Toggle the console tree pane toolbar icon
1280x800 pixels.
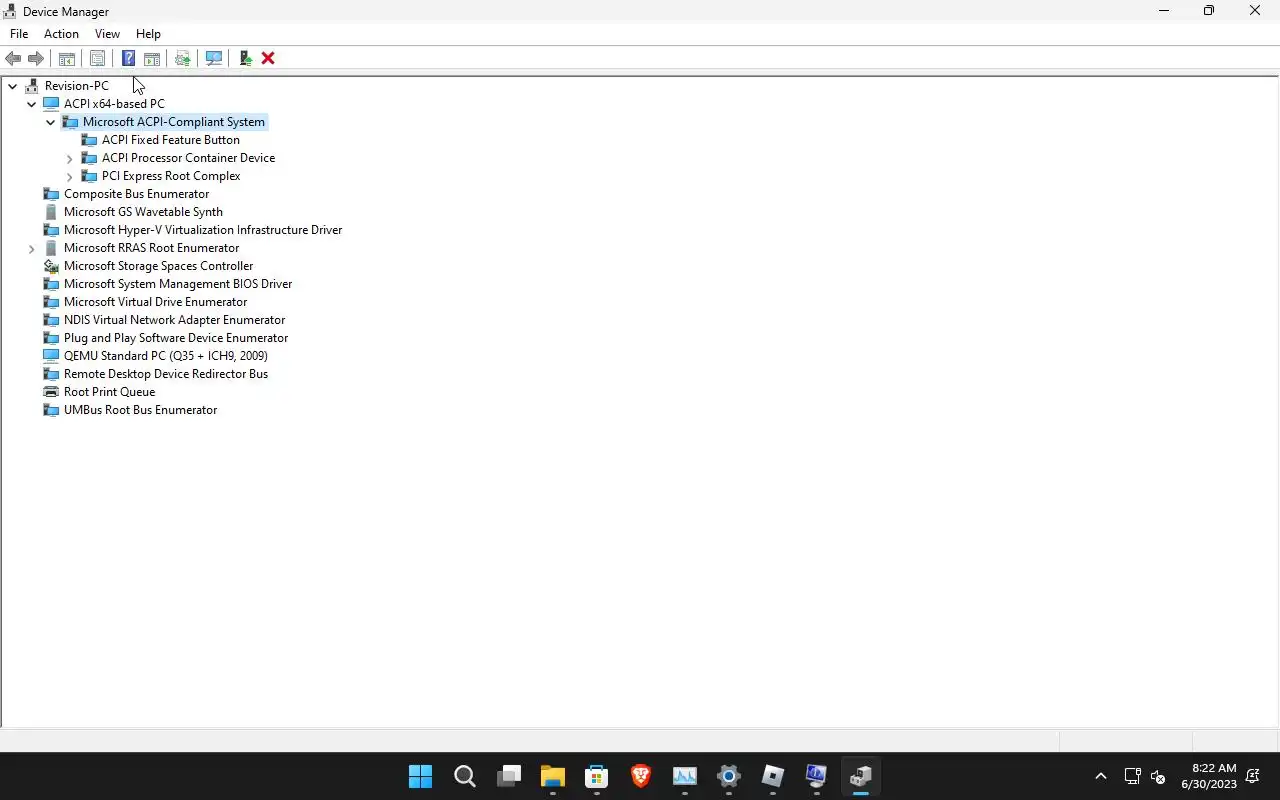[x=67, y=58]
